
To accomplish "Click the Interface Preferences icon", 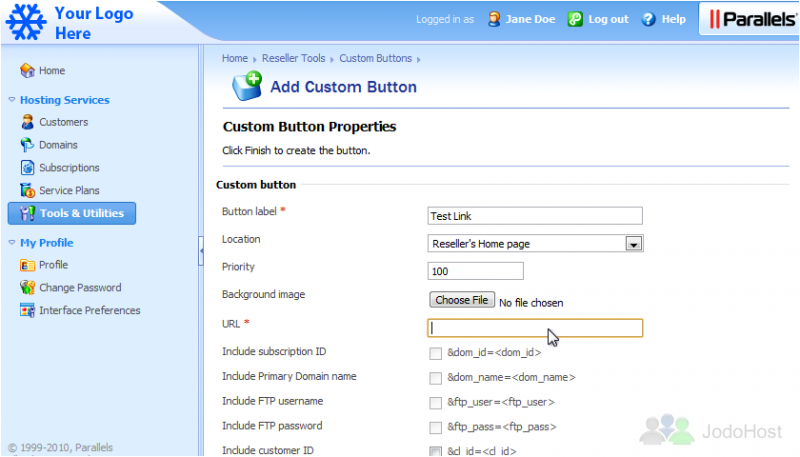I will coord(27,310).
